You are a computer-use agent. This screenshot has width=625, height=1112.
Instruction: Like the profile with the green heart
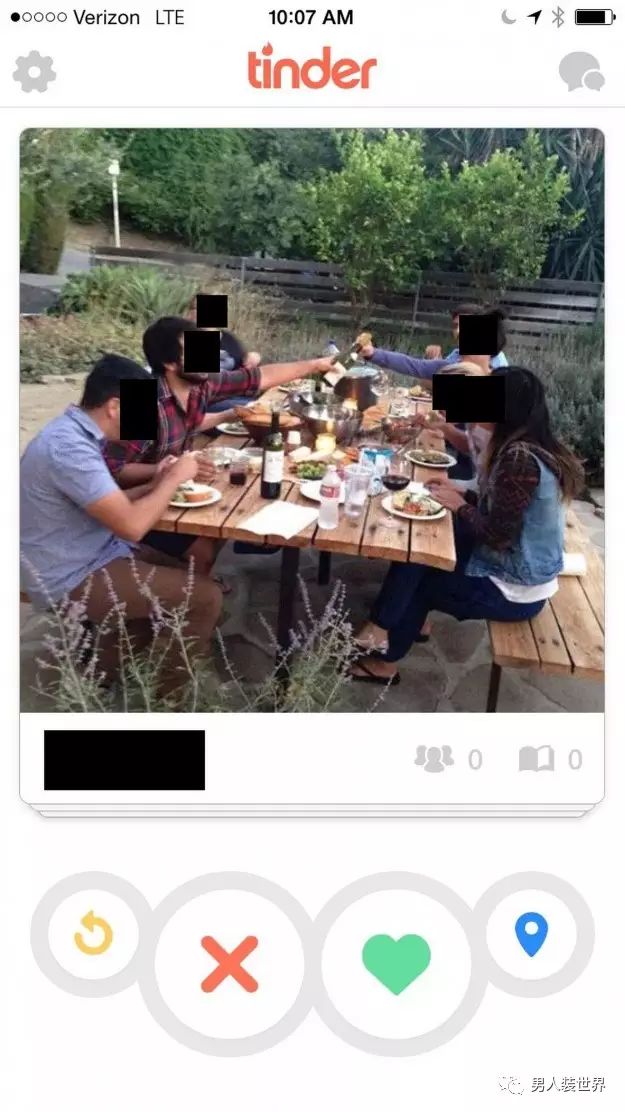(x=396, y=964)
